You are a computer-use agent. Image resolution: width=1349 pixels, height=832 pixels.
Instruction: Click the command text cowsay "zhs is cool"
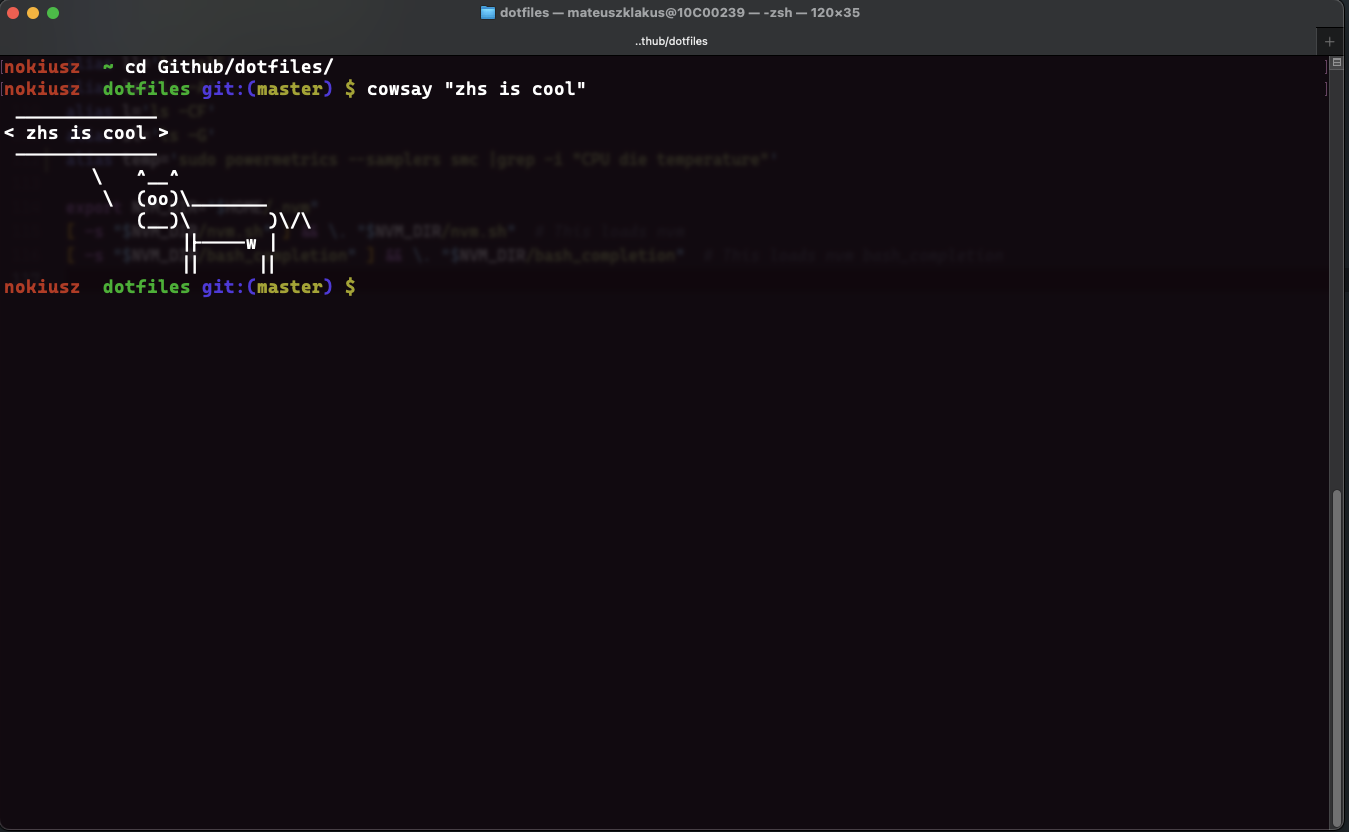[476, 89]
